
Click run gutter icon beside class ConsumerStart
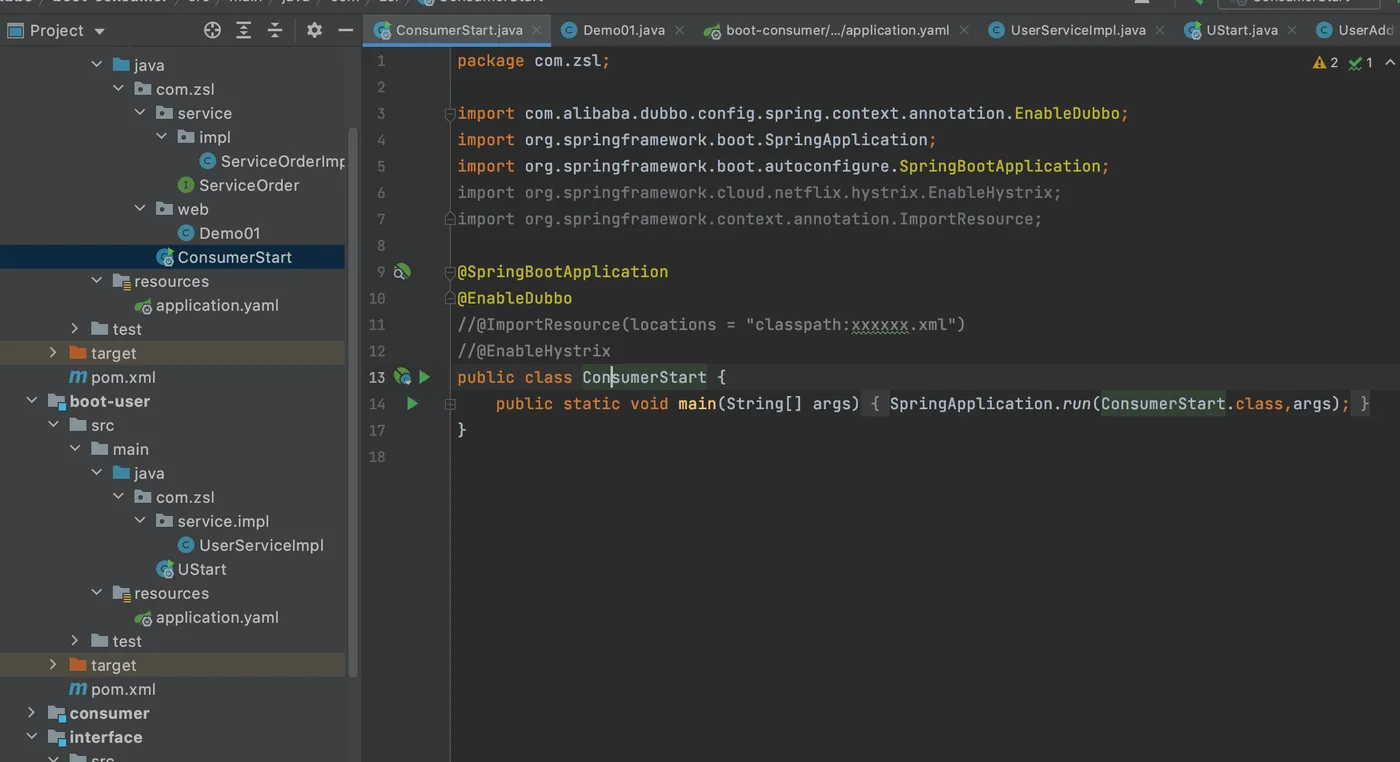click(x=425, y=377)
